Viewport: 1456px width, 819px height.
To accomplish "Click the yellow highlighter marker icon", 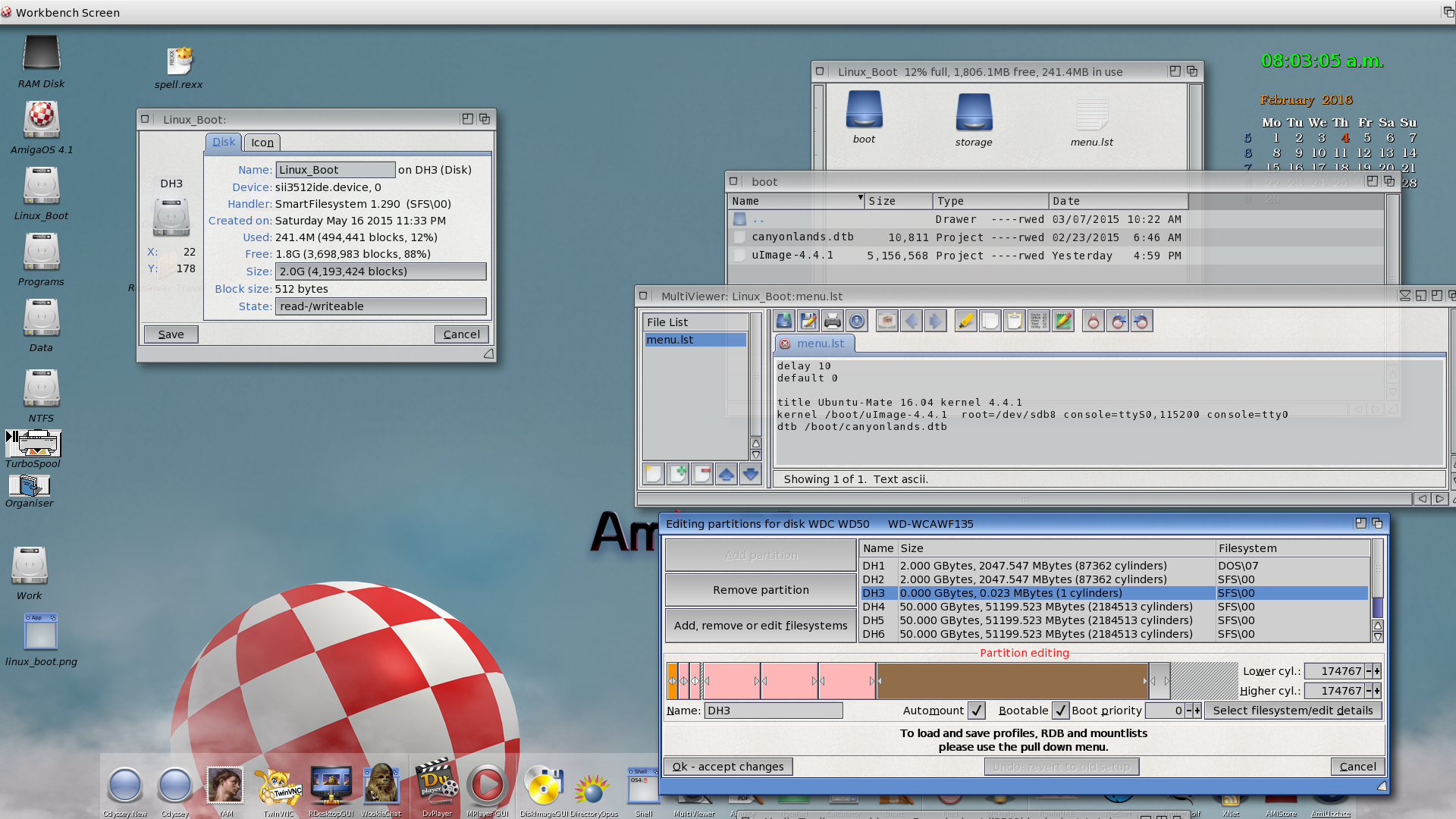I will click(965, 322).
